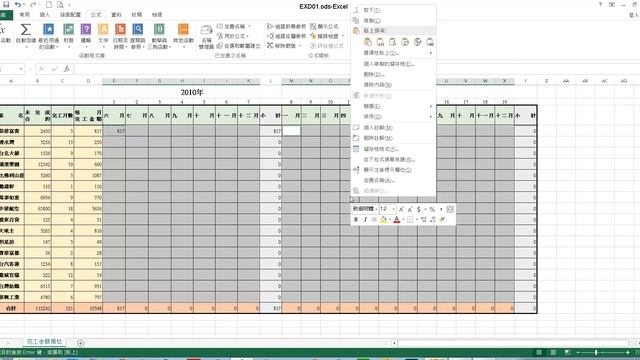
Task: Open Date & Time (日期及時間) functions
Action: (120, 36)
